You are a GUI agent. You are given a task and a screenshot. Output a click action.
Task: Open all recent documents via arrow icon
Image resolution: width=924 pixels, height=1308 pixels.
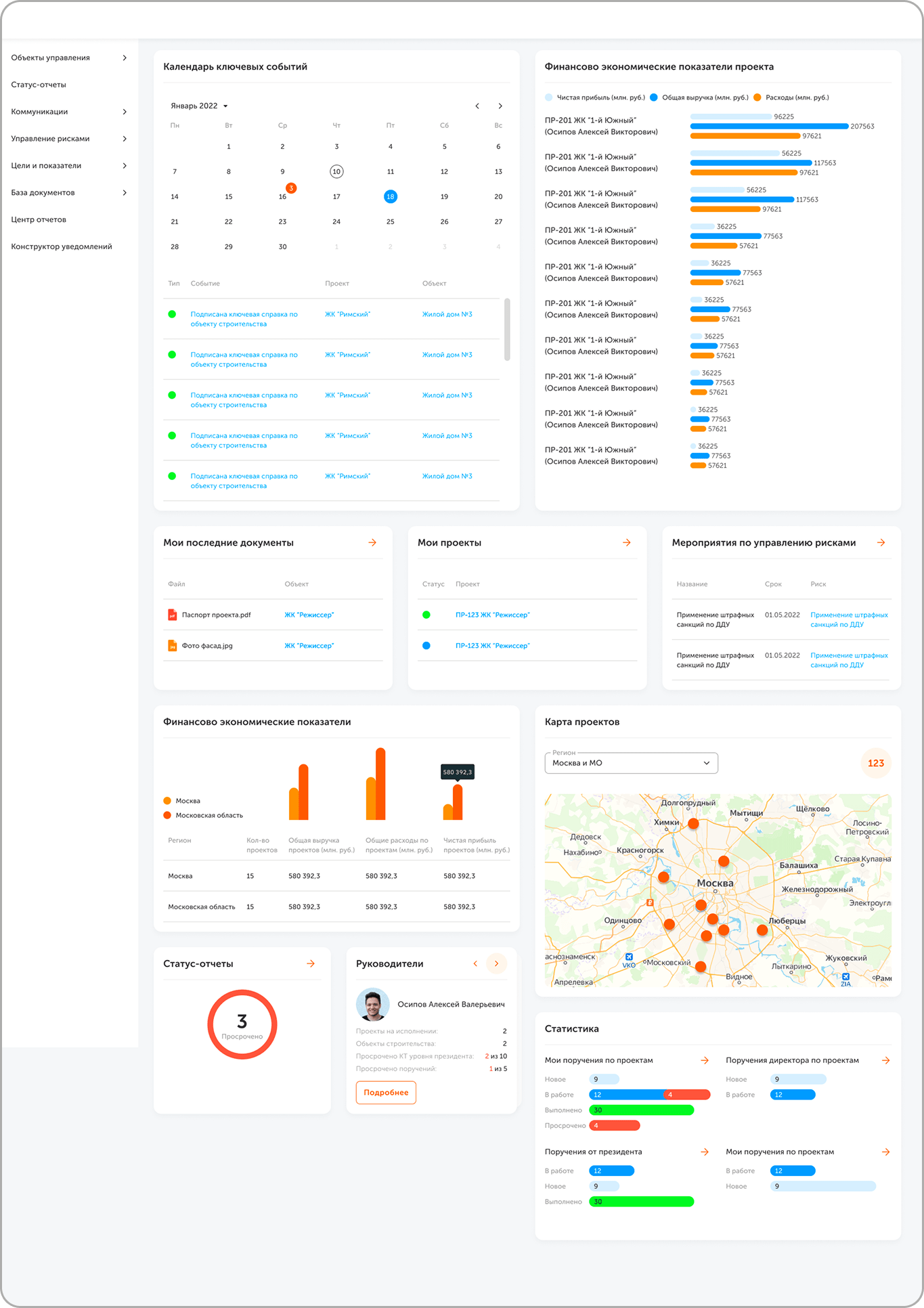coord(372,543)
